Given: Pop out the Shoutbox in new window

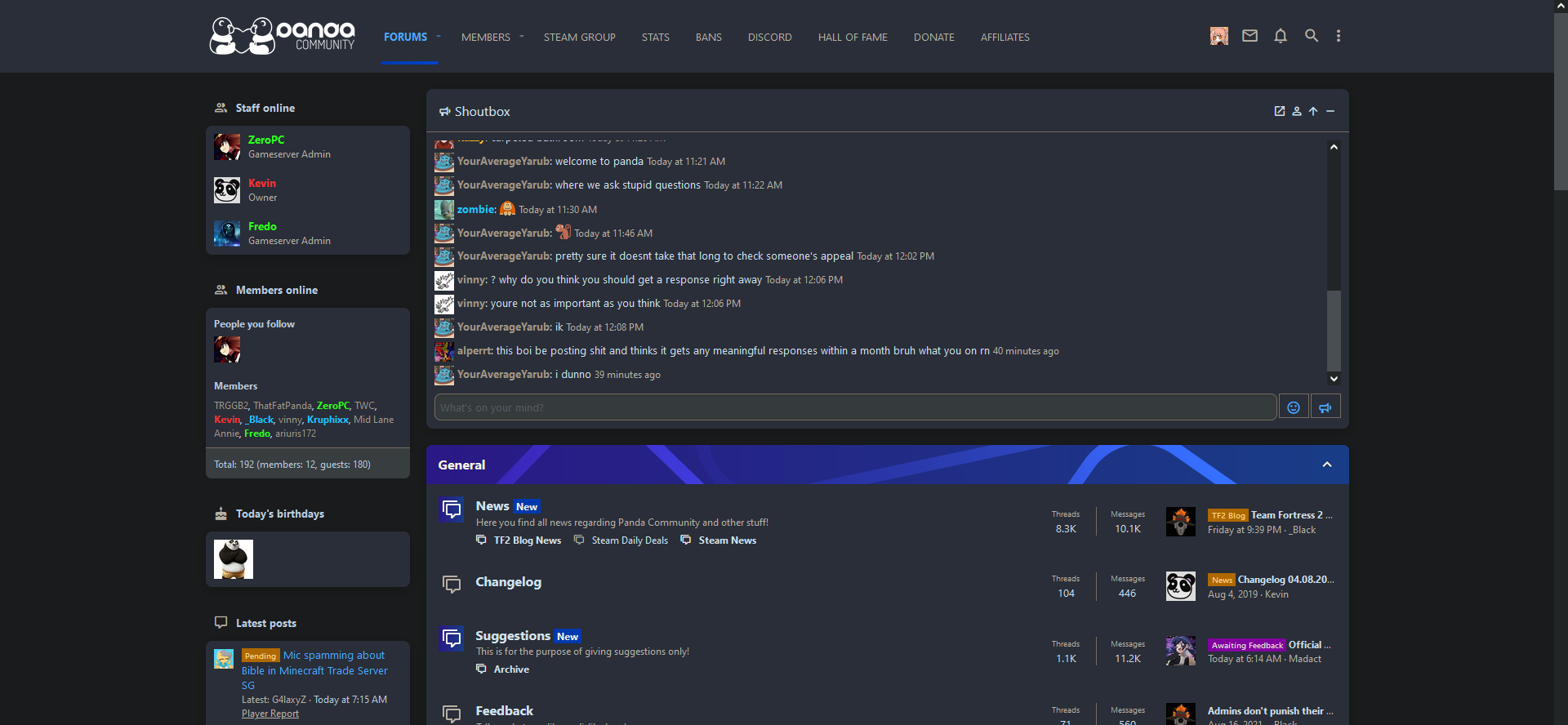Looking at the screenshot, I should 1280,111.
